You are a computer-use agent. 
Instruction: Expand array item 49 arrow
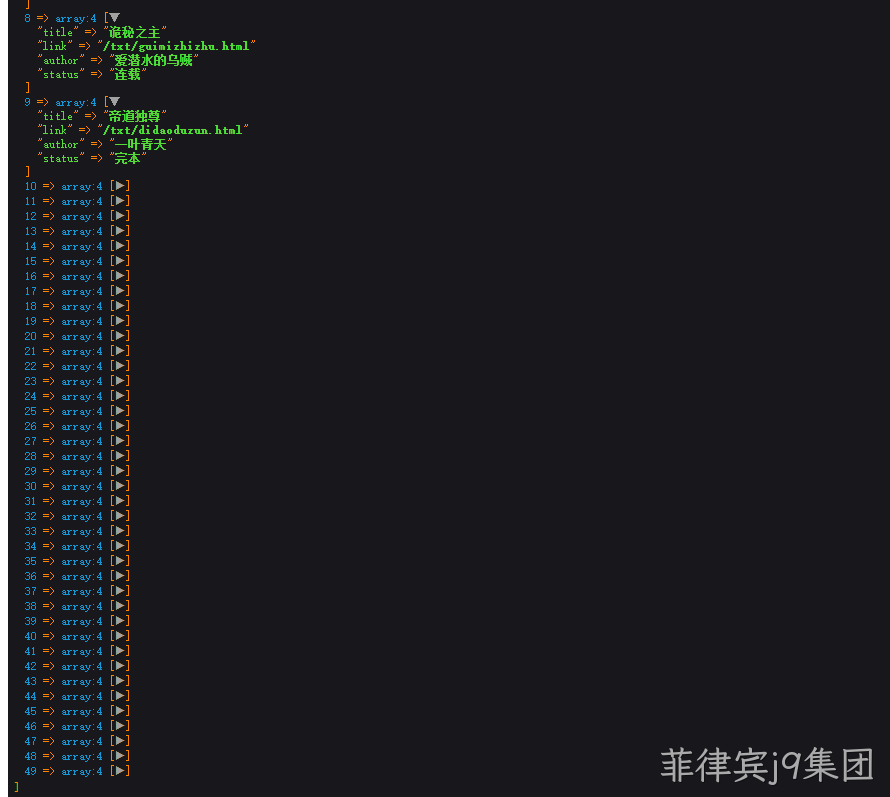120,770
